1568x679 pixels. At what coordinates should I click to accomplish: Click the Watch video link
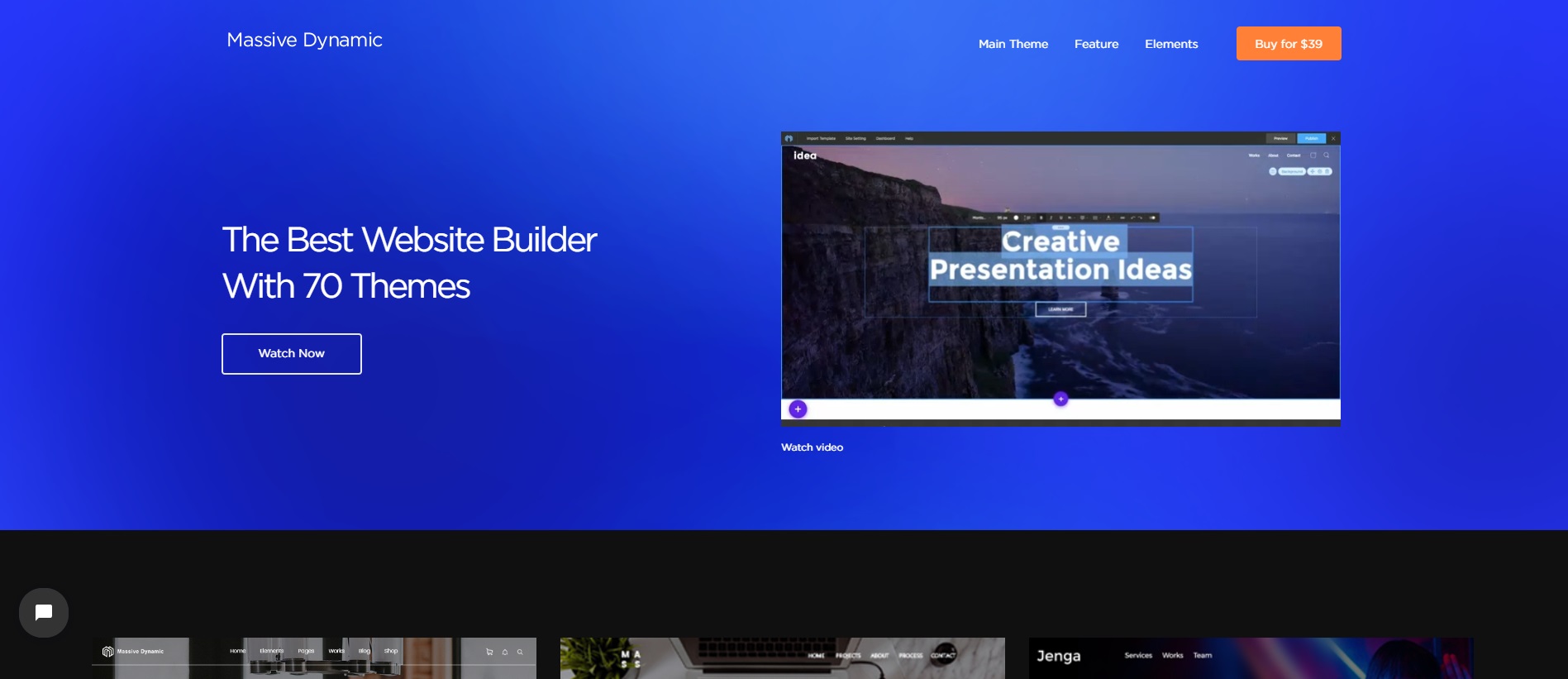coord(812,447)
